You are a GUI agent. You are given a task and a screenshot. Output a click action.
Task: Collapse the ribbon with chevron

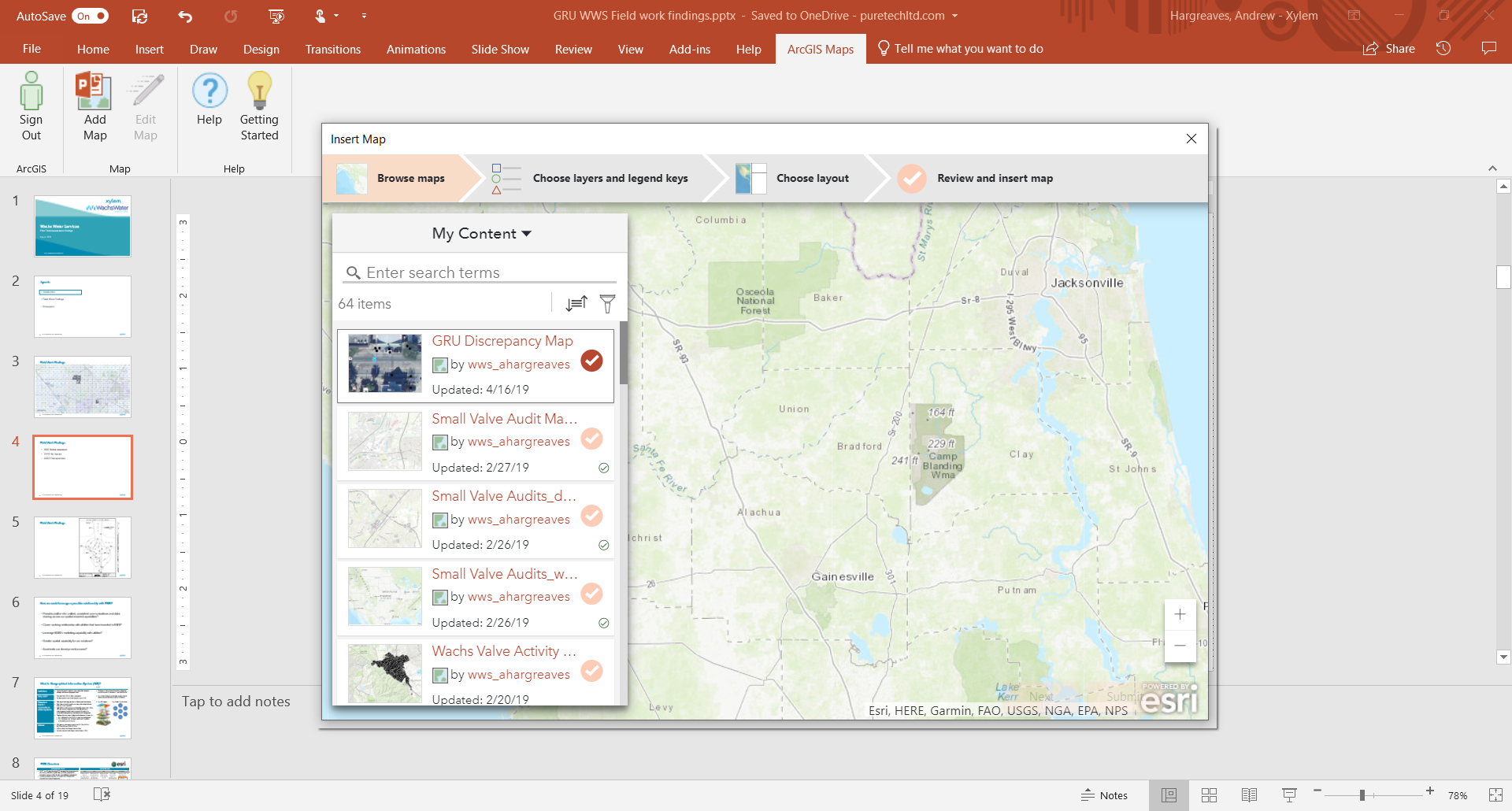(x=1492, y=168)
